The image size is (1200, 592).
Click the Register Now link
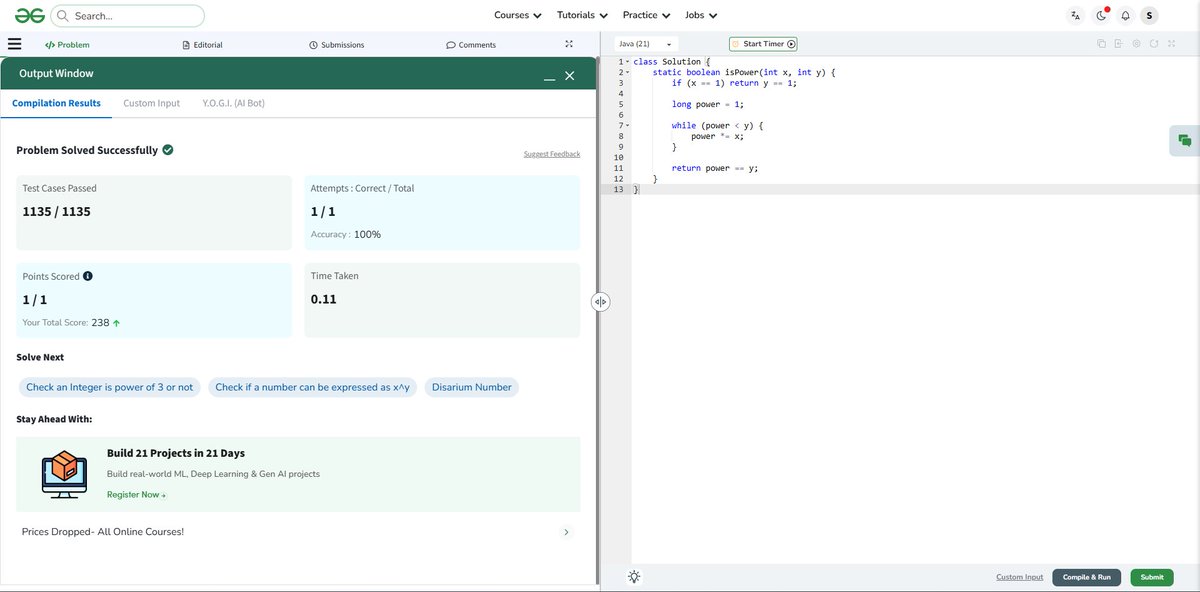pyautogui.click(x=137, y=494)
